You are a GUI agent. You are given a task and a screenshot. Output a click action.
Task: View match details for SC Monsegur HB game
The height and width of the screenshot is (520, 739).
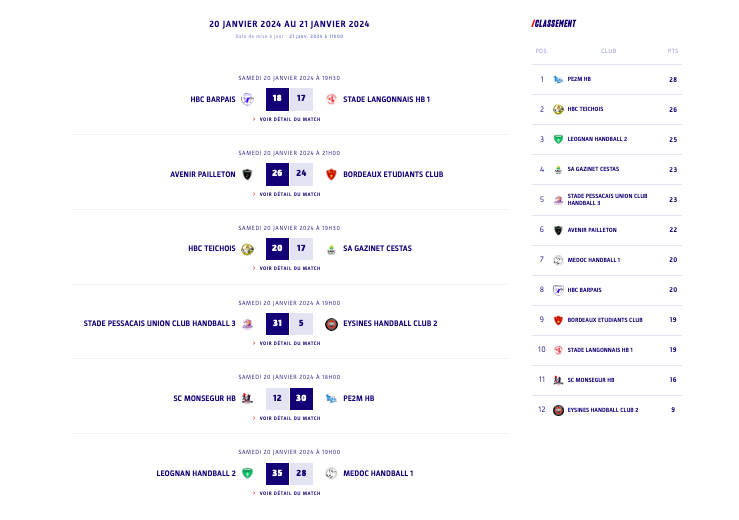[287, 418]
